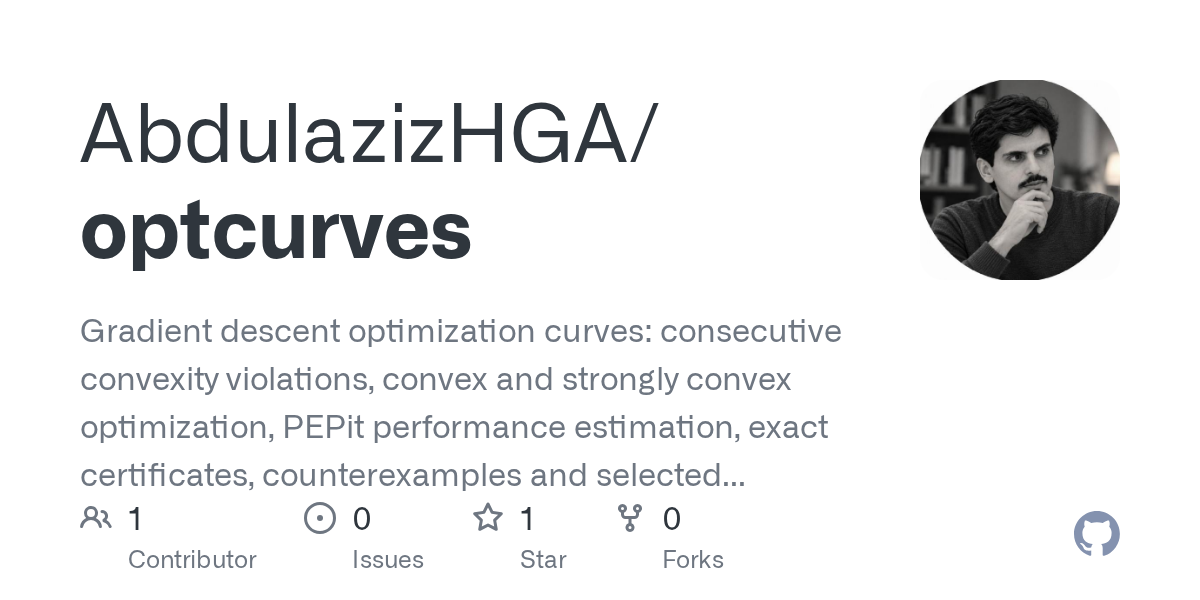Open the AbdulazizHGA owner name
1200x600 pixels.
click(x=367, y=133)
